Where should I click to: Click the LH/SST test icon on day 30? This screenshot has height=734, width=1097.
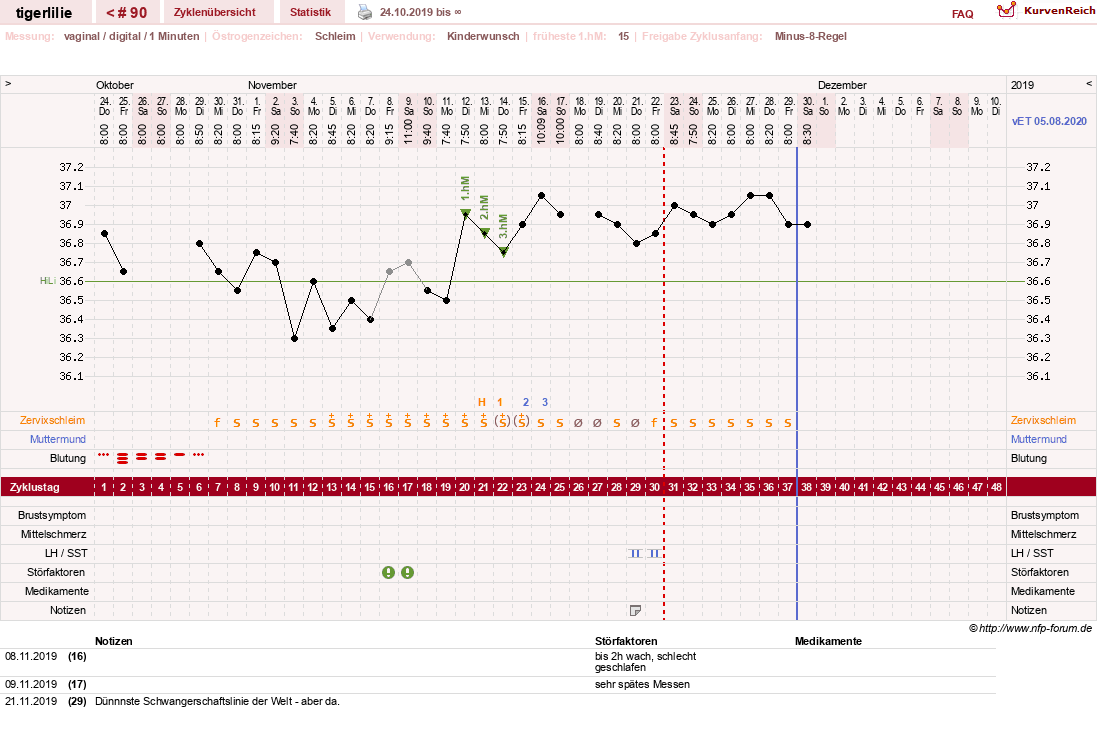click(x=654, y=553)
